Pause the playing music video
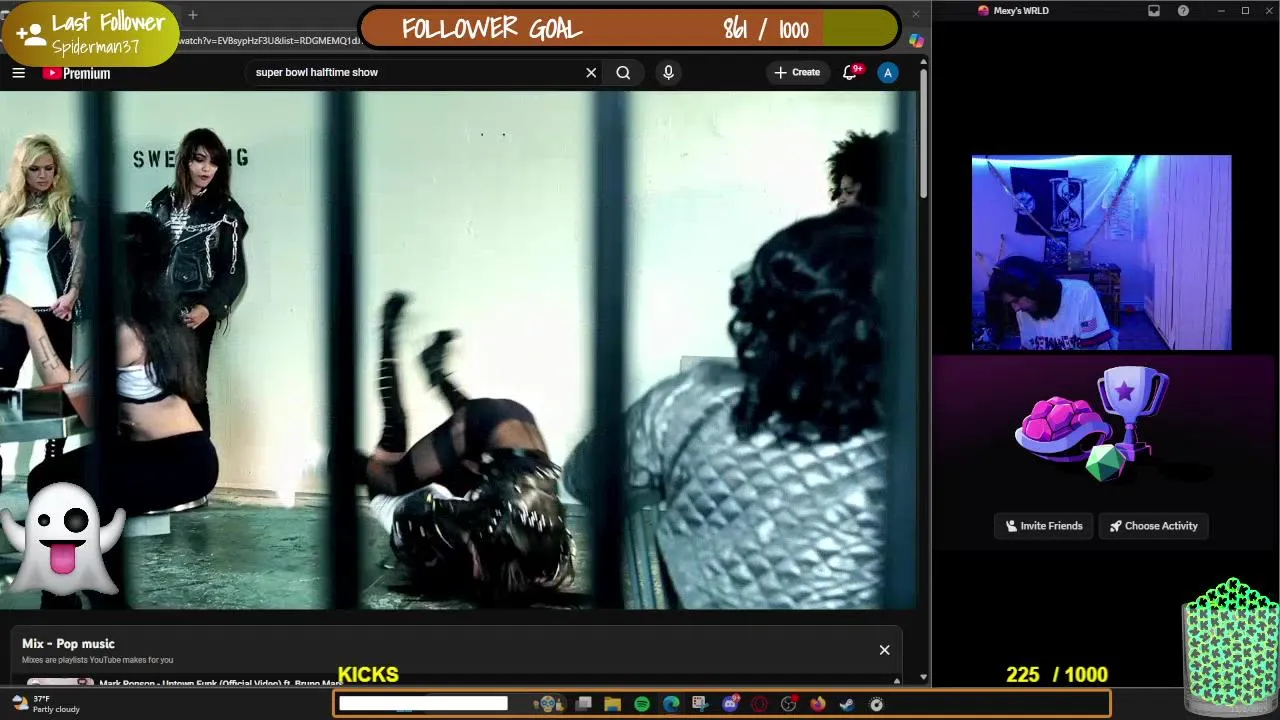The height and width of the screenshot is (720, 1280). pyautogui.click(x=458, y=350)
